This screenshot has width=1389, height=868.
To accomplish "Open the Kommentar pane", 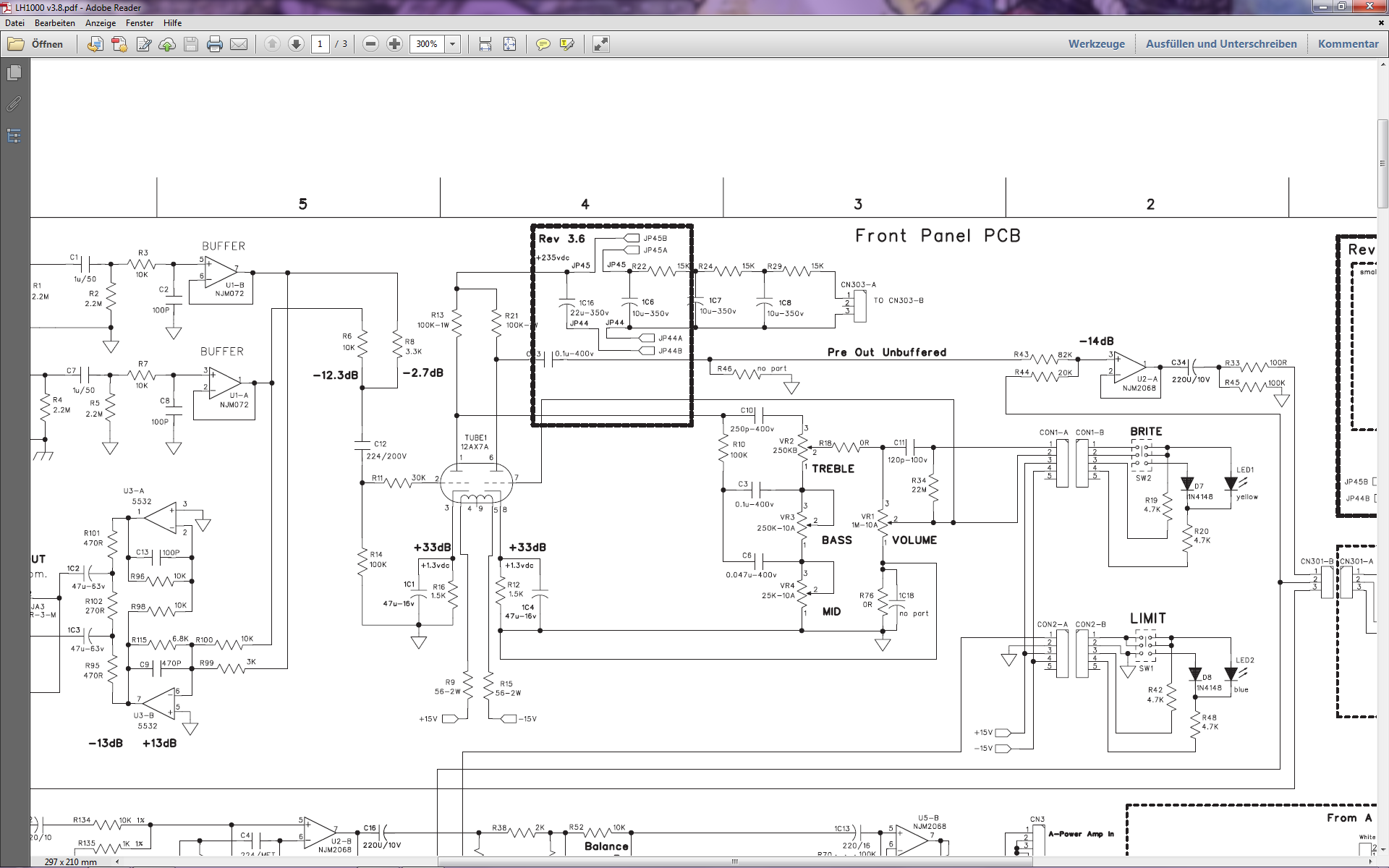I will [1348, 44].
